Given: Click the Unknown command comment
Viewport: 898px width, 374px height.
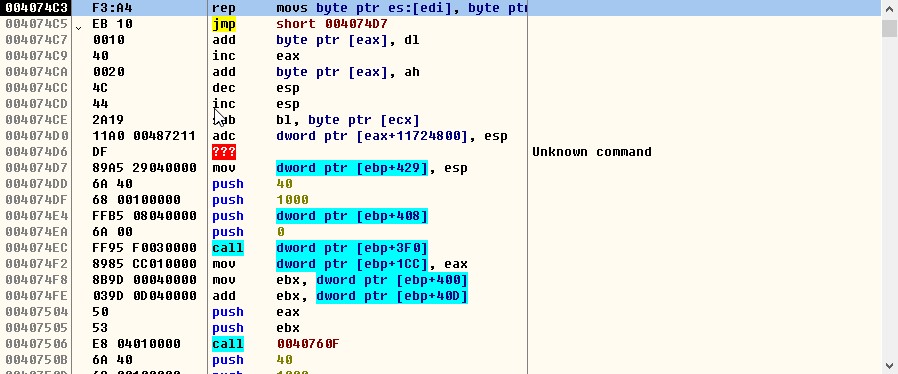Looking at the screenshot, I should click(x=592, y=152).
